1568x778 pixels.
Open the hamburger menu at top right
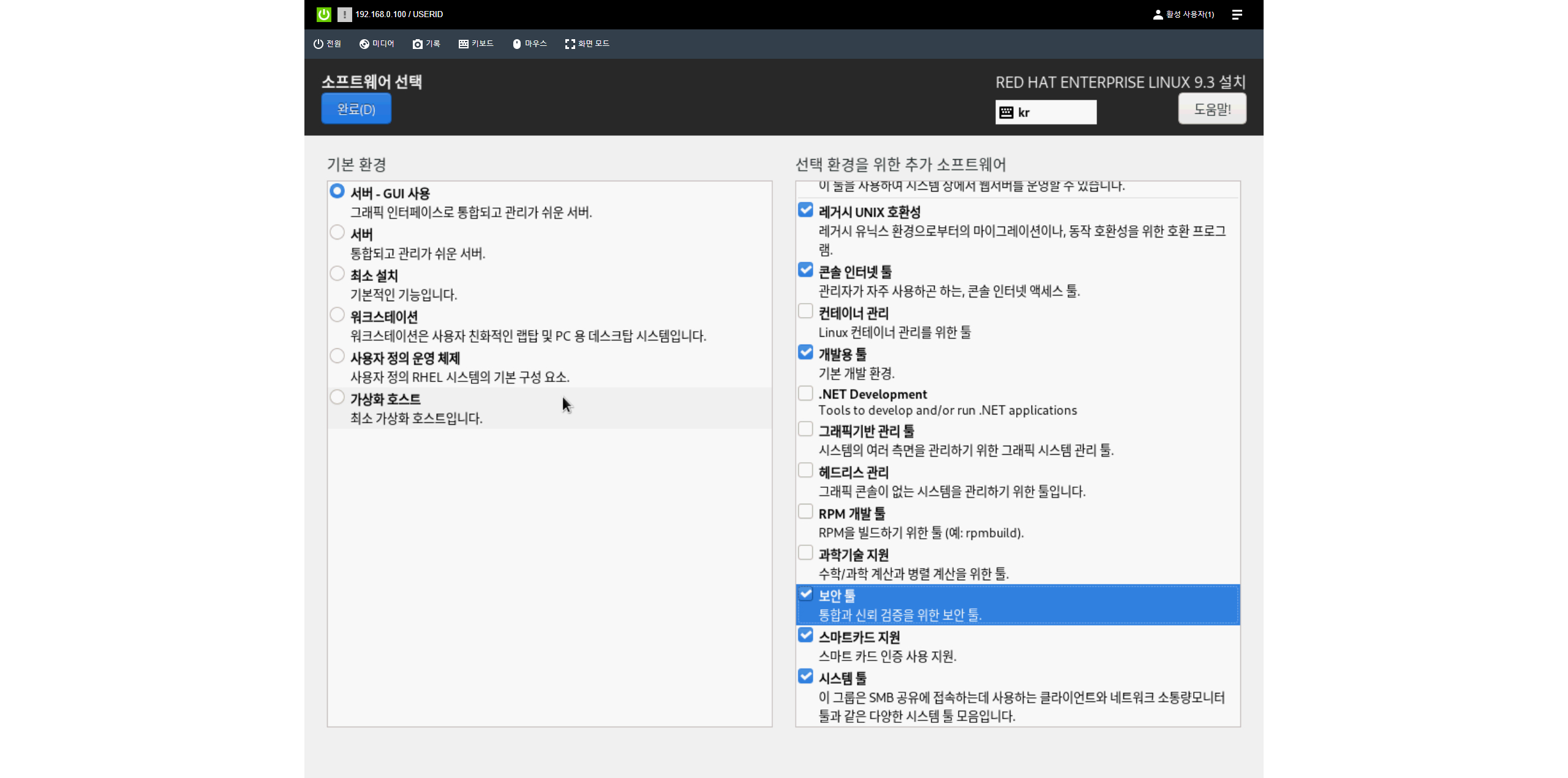pyautogui.click(x=1237, y=14)
